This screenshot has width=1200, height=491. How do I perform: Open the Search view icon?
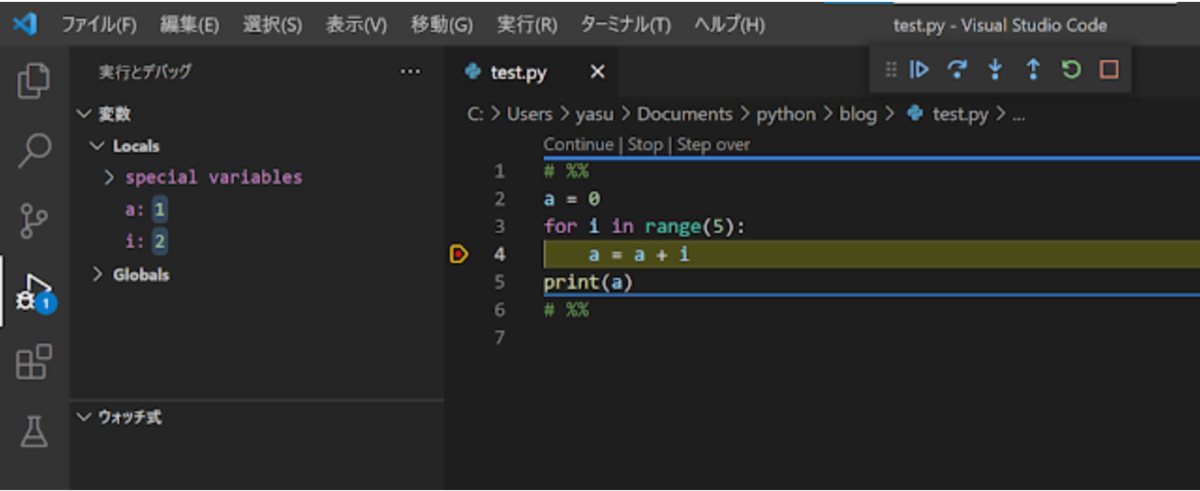34,150
